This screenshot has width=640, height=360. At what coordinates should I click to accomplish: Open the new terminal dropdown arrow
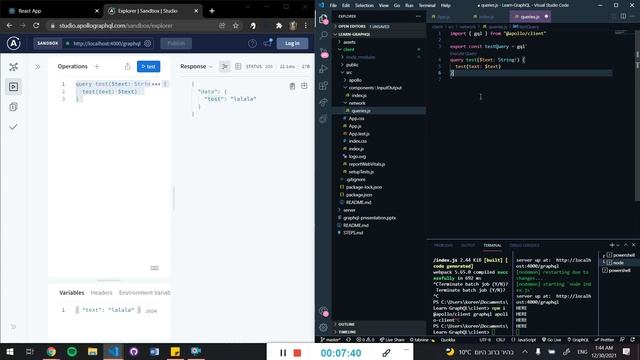pos(618,245)
